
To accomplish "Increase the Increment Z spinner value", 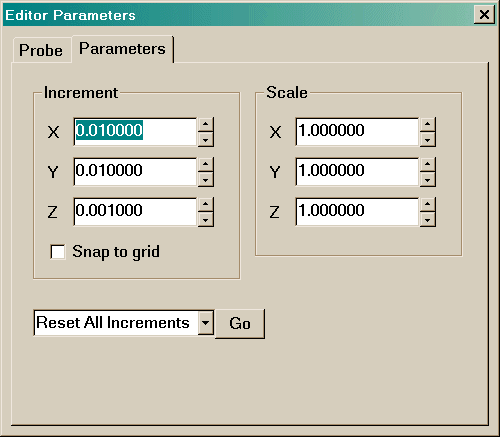I will [205, 204].
